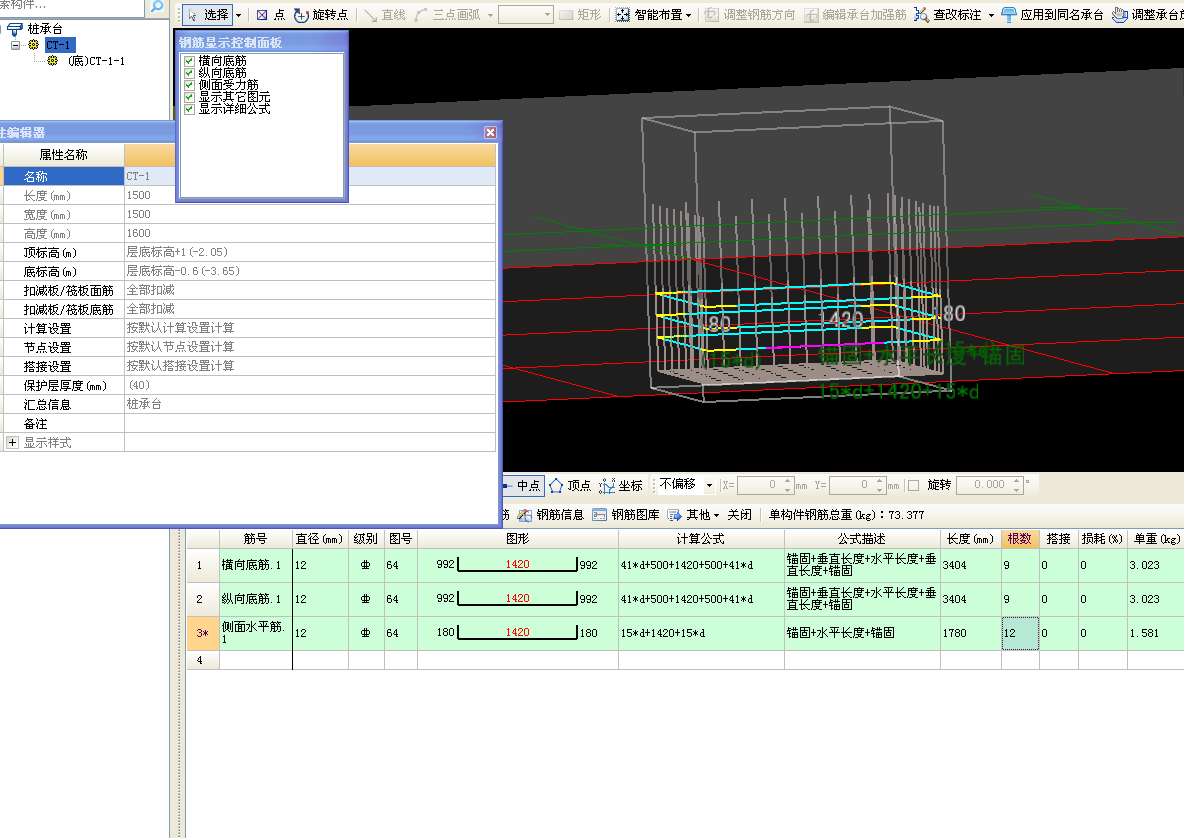1184x838 pixels.
Task: Click the 筋号 column header
Action: (255, 538)
